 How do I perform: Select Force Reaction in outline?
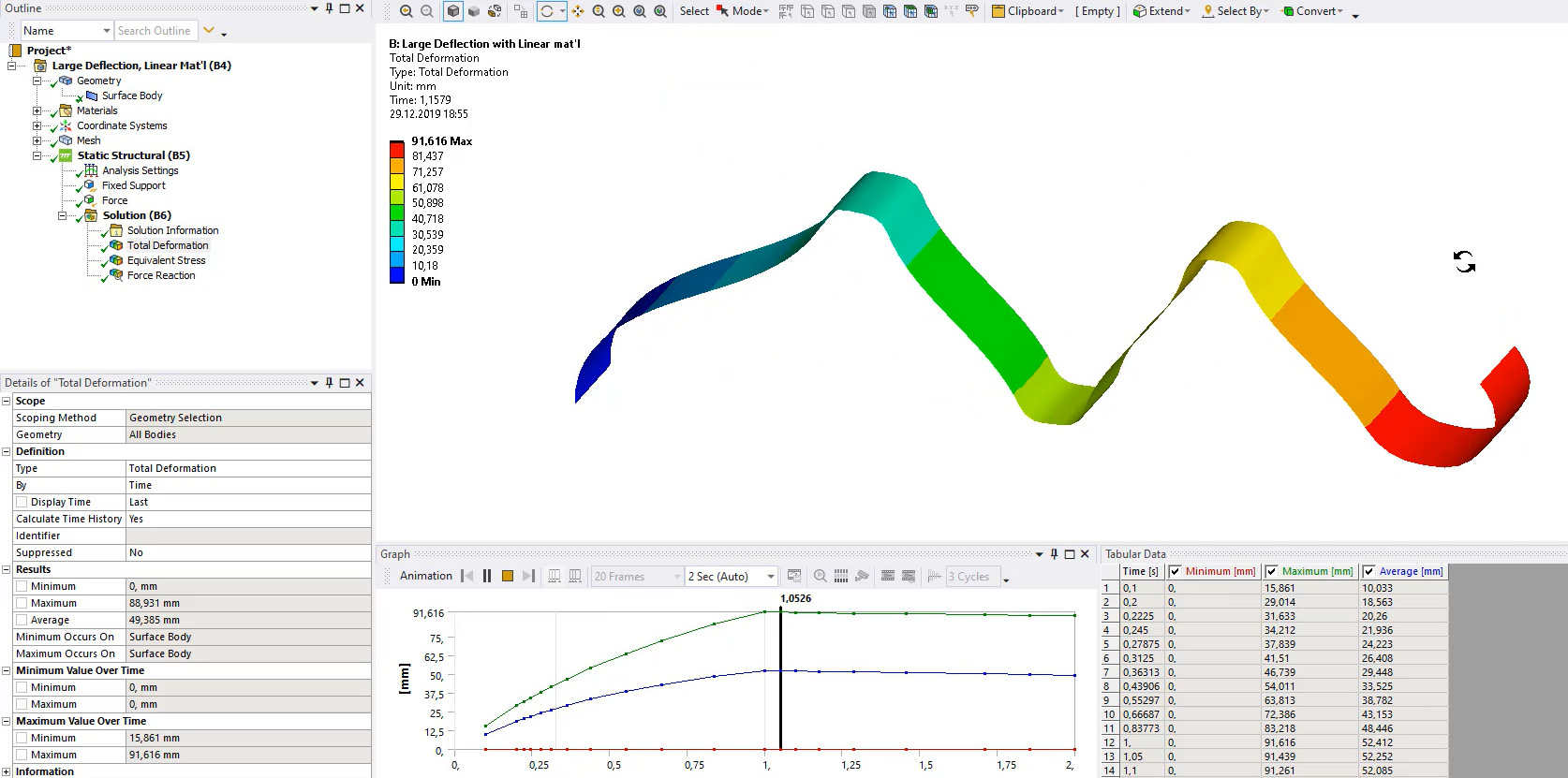(x=161, y=275)
